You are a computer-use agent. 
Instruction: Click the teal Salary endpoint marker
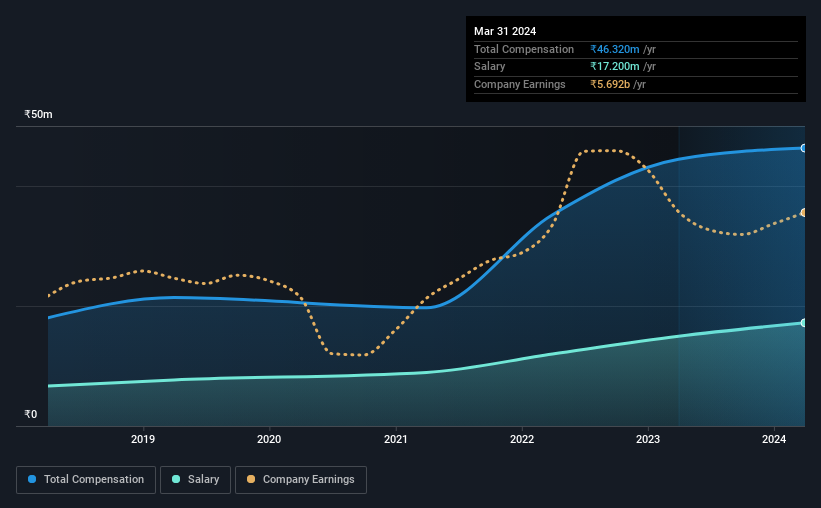[804, 323]
